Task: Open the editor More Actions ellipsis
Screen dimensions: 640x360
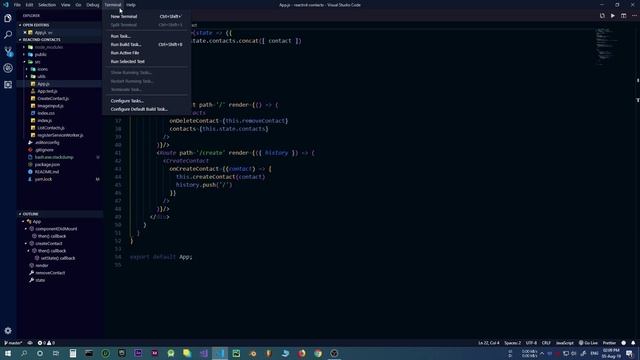Action: pyautogui.click(x=634, y=16)
